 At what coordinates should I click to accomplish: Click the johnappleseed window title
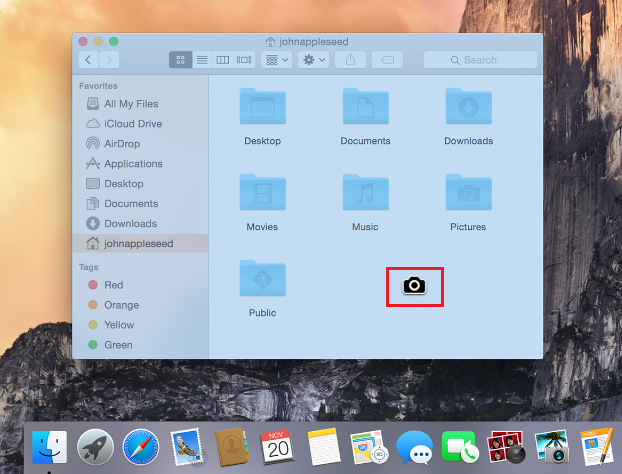(313, 42)
